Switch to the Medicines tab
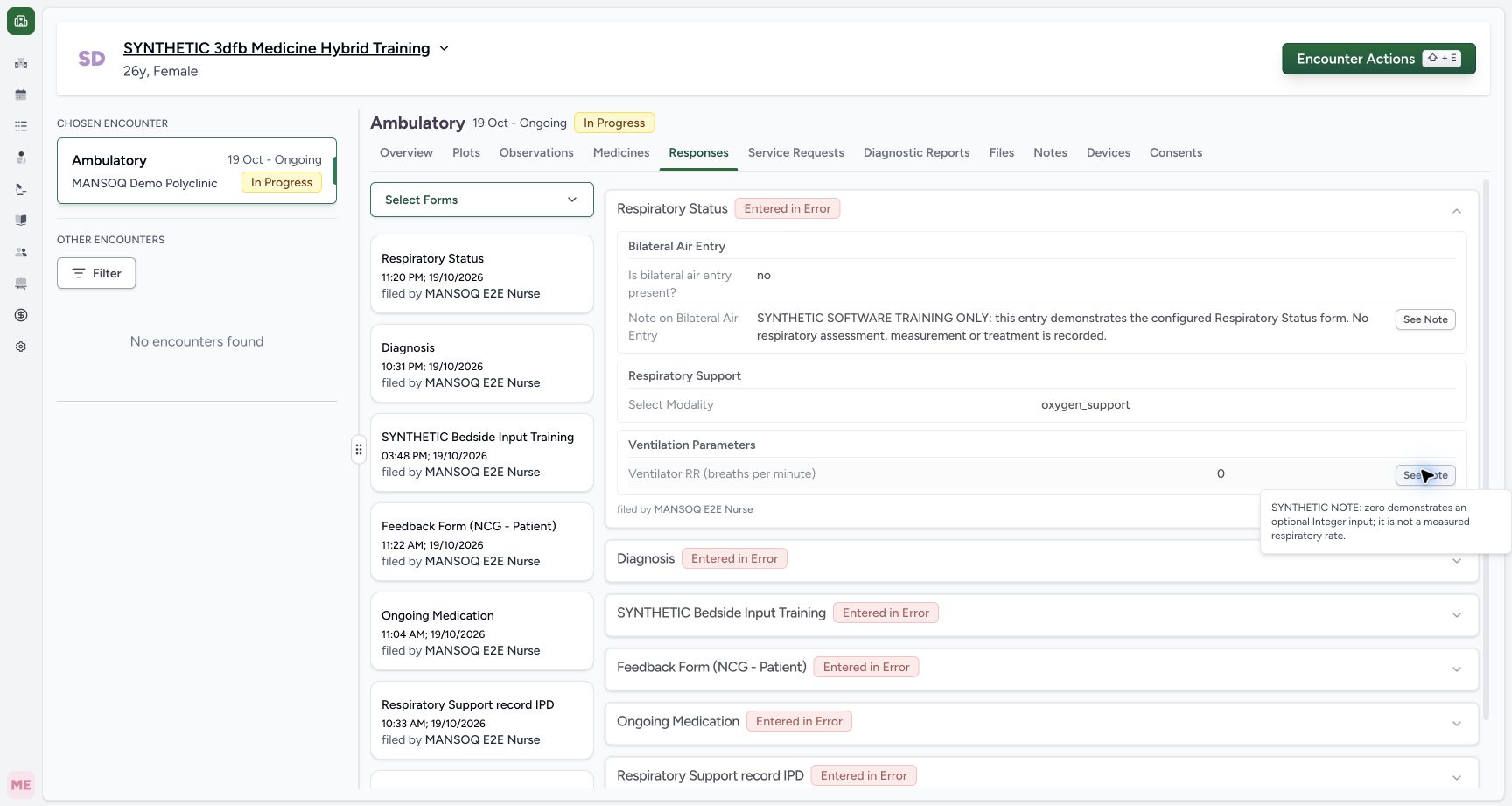The height and width of the screenshot is (806, 1512). pos(621,152)
